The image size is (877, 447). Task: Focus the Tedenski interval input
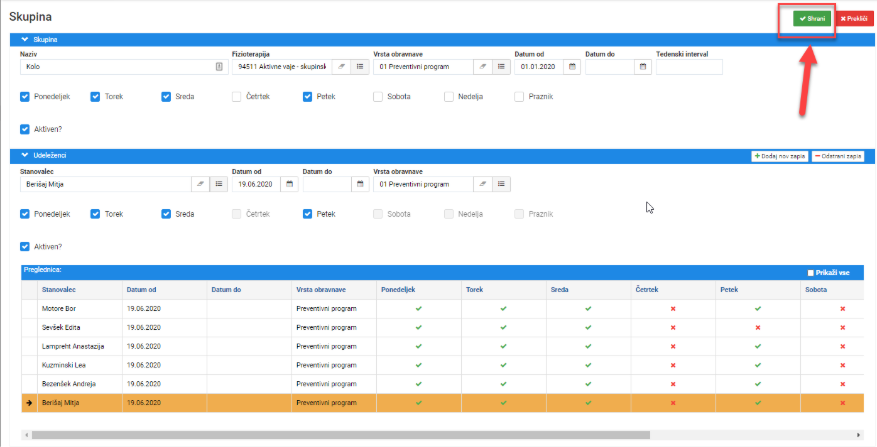(x=689, y=67)
